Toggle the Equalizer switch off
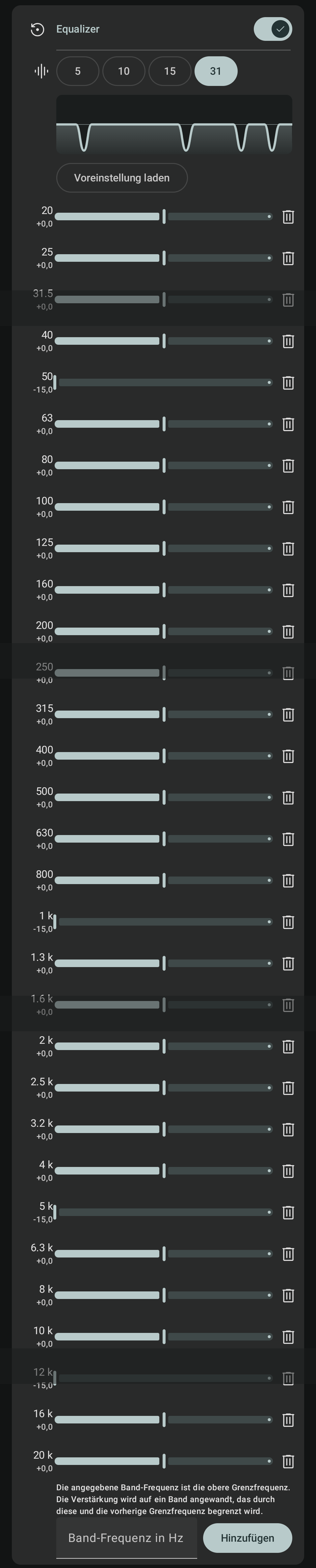The image size is (316, 1568). [273, 29]
